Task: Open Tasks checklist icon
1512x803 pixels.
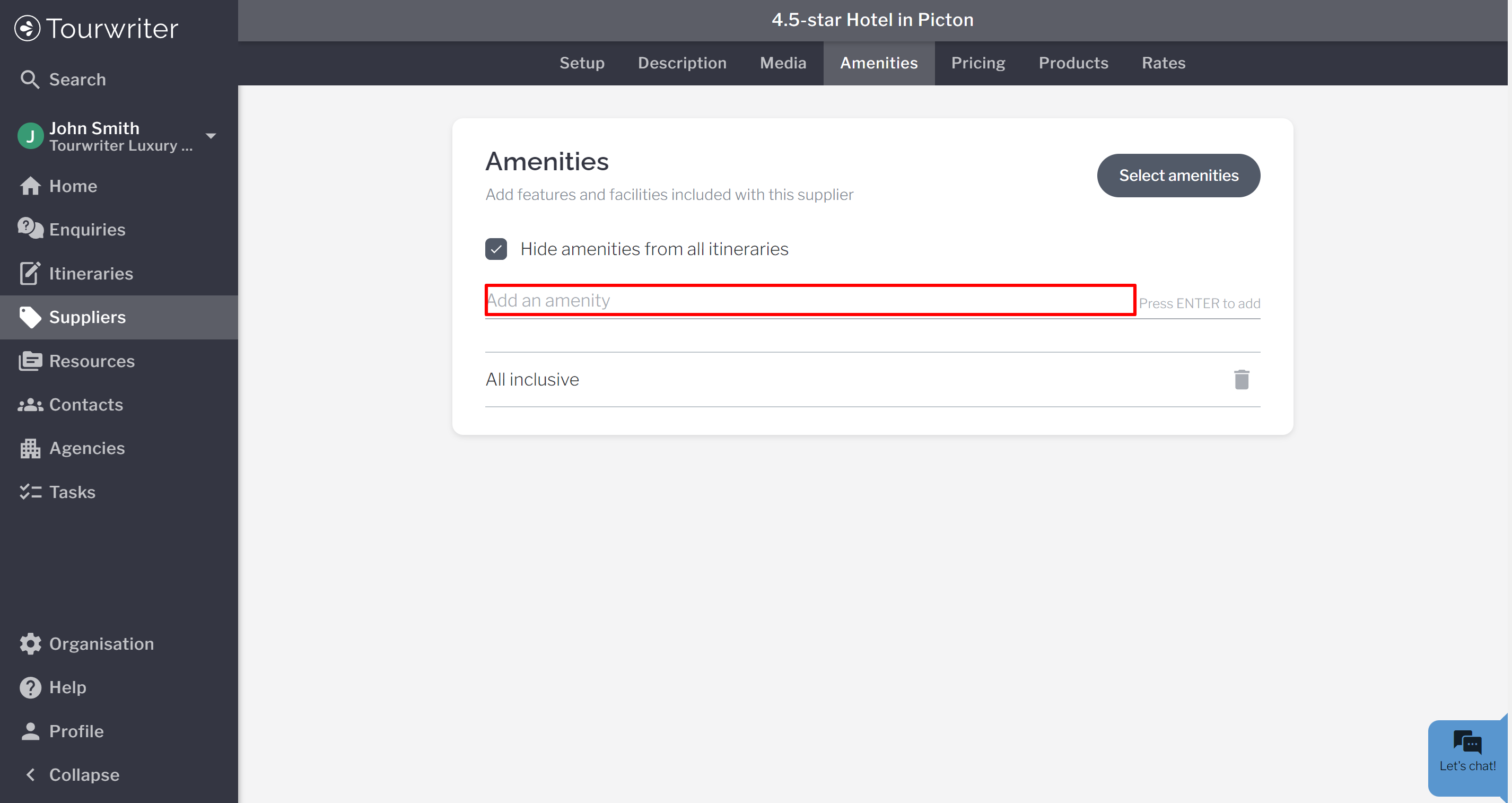Action: pyautogui.click(x=30, y=492)
